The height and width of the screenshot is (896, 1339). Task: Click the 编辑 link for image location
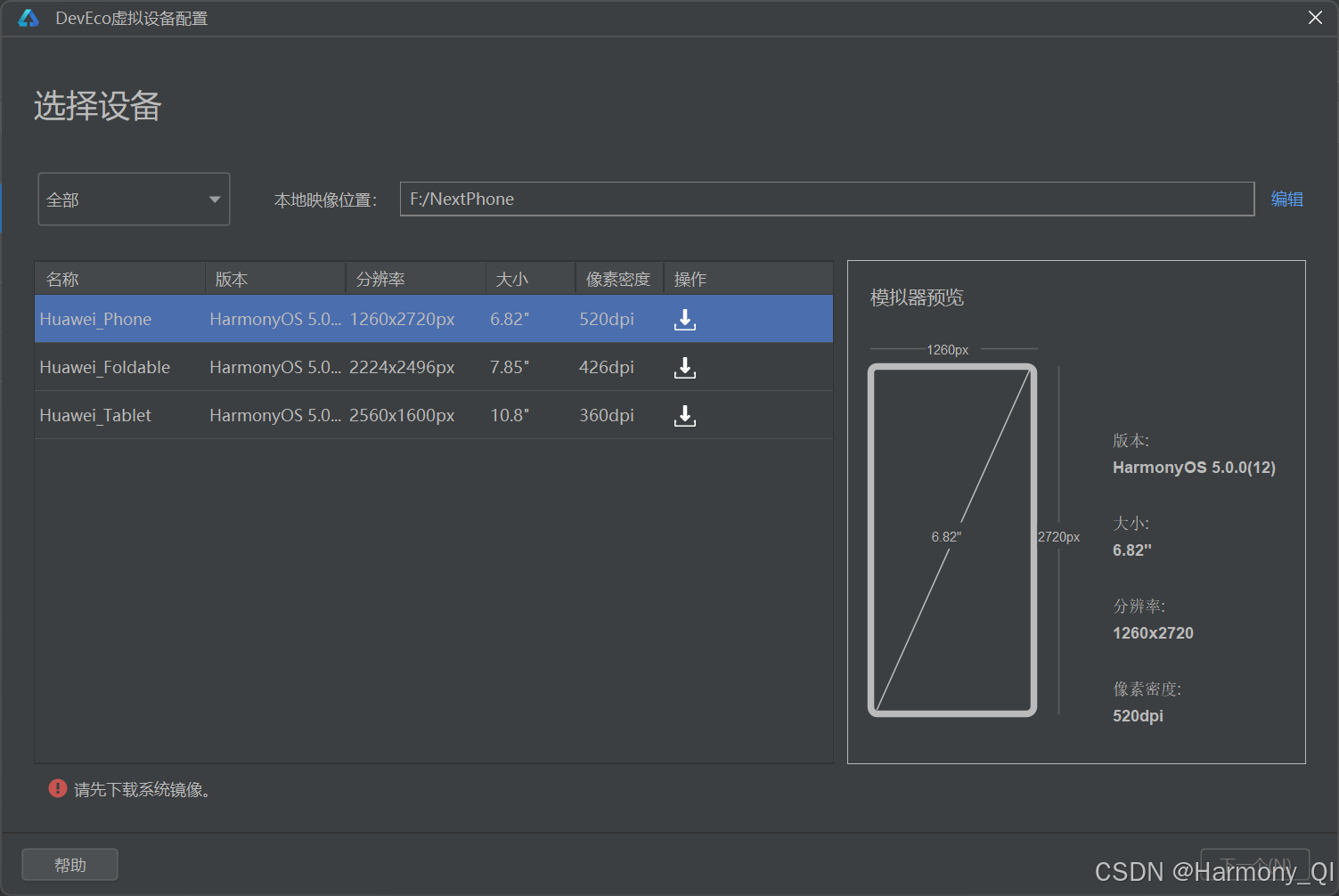coord(1286,199)
